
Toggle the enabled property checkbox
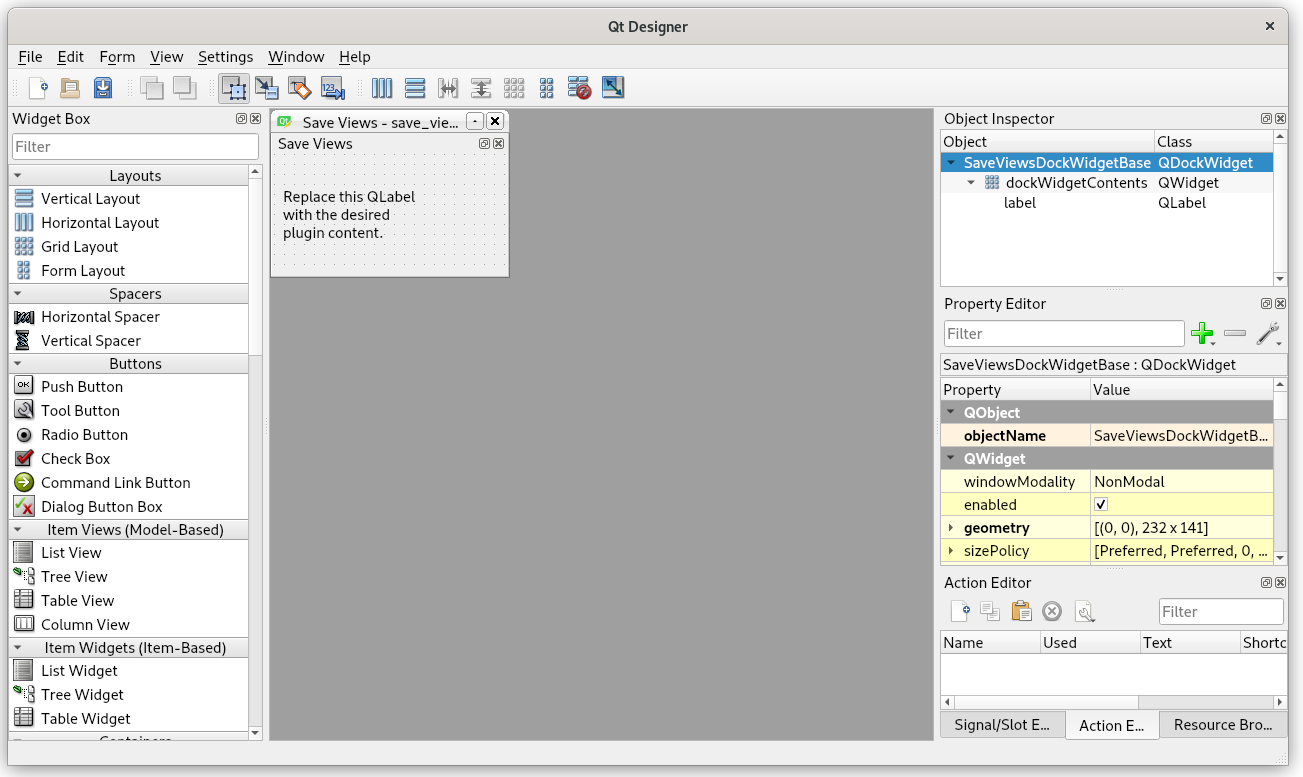point(1101,505)
